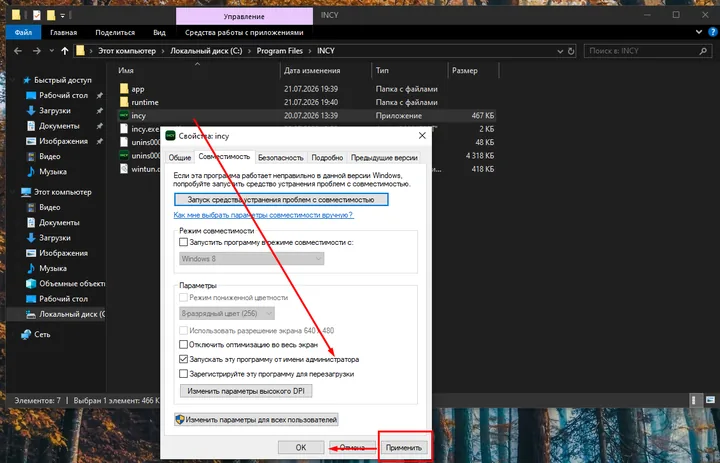This screenshot has width=720, height=463.
Task: Click the Cancel button in dialog
Action: coord(352,447)
